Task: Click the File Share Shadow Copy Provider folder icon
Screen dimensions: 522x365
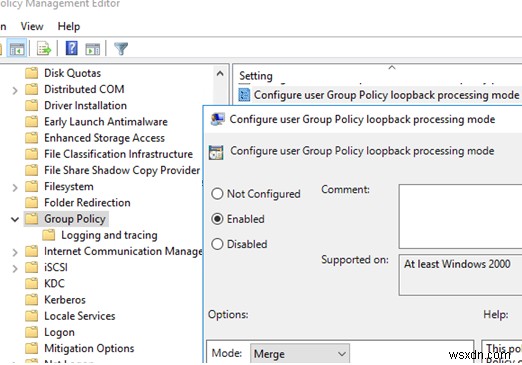Action: pyautogui.click(x=32, y=170)
